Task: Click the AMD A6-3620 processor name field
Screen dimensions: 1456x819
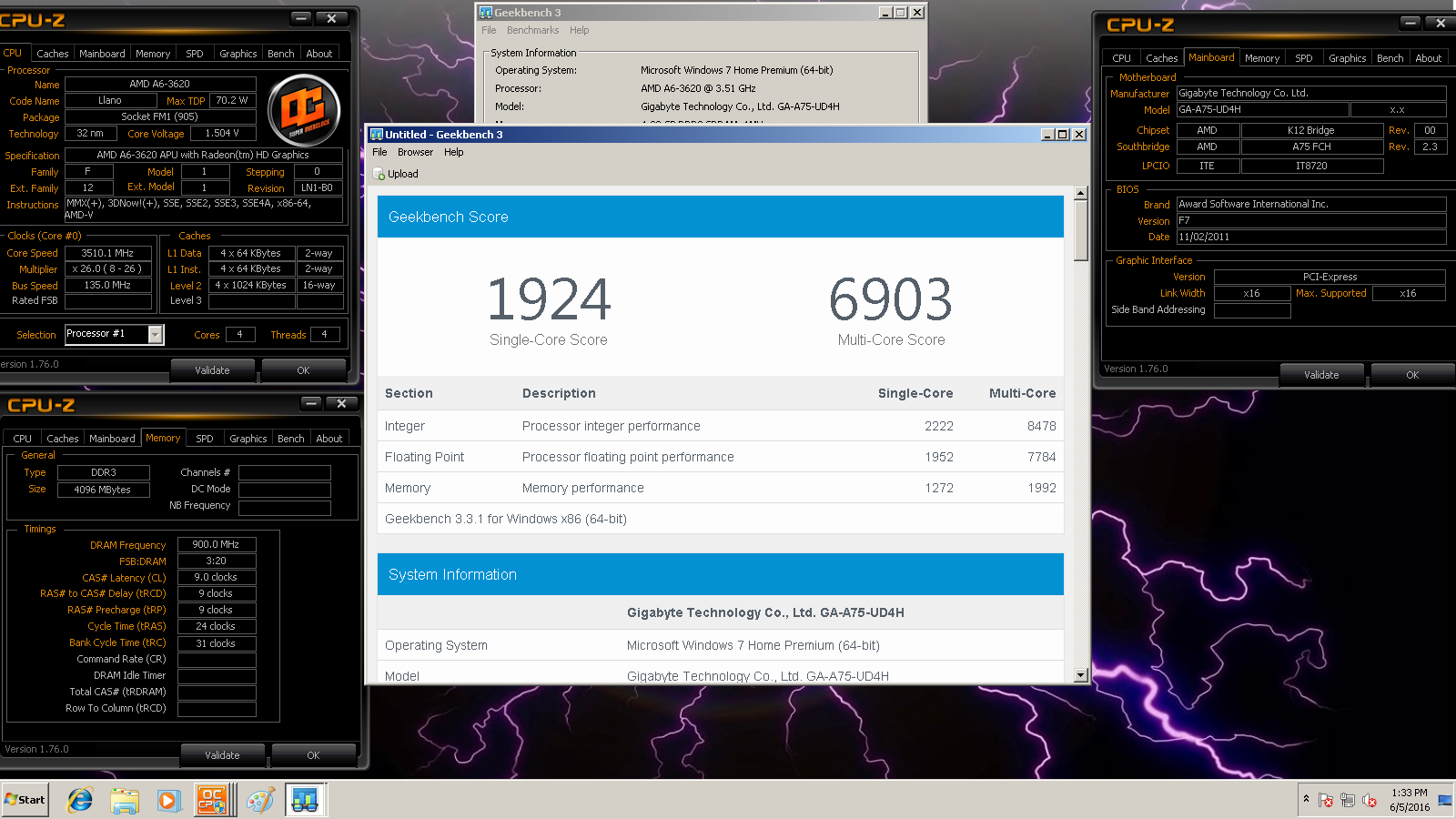Action: pos(159,84)
